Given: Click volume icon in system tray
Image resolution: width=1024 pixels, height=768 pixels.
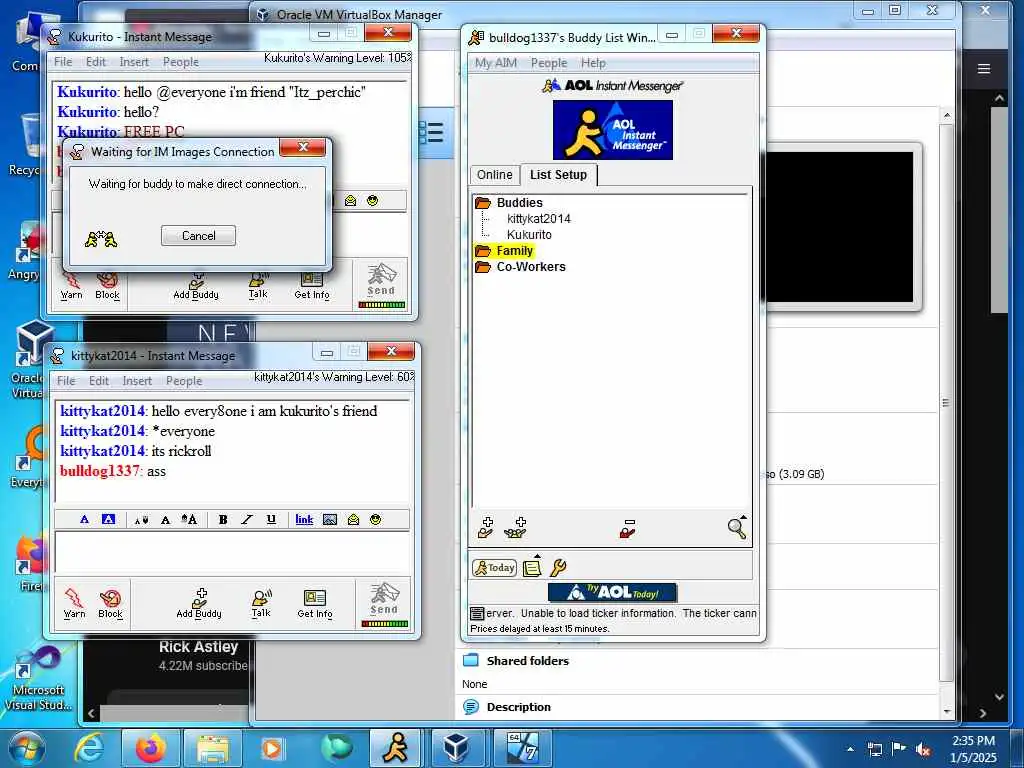Looking at the screenshot, I should tap(923, 749).
